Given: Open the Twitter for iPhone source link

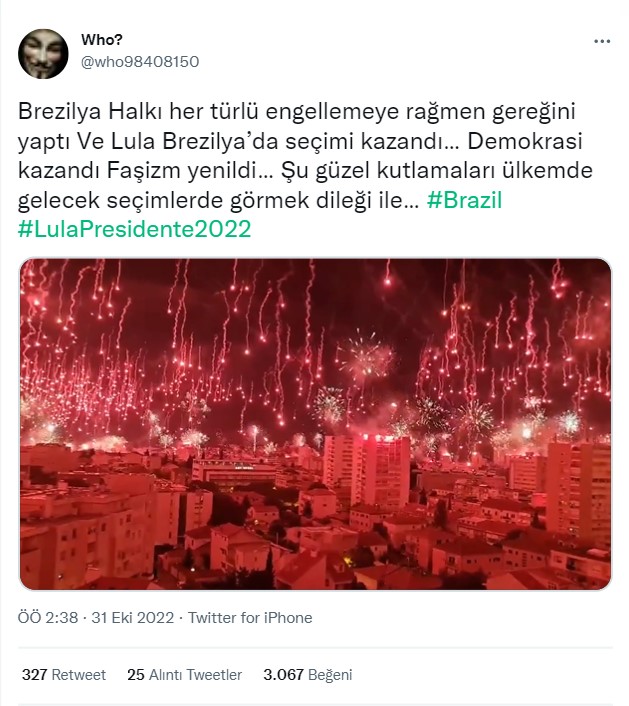Looking at the screenshot, I should tap(250, 617).
